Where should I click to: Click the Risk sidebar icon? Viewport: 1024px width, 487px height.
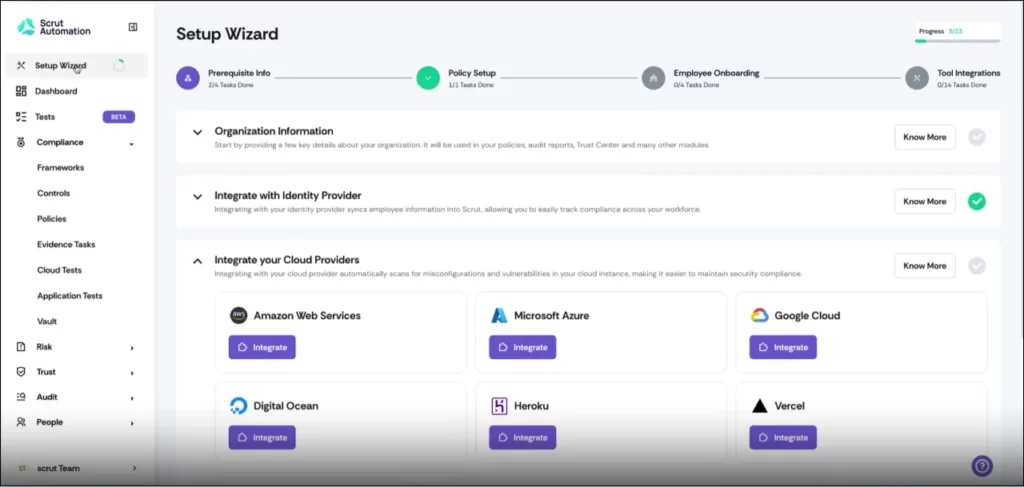point(21,347)
